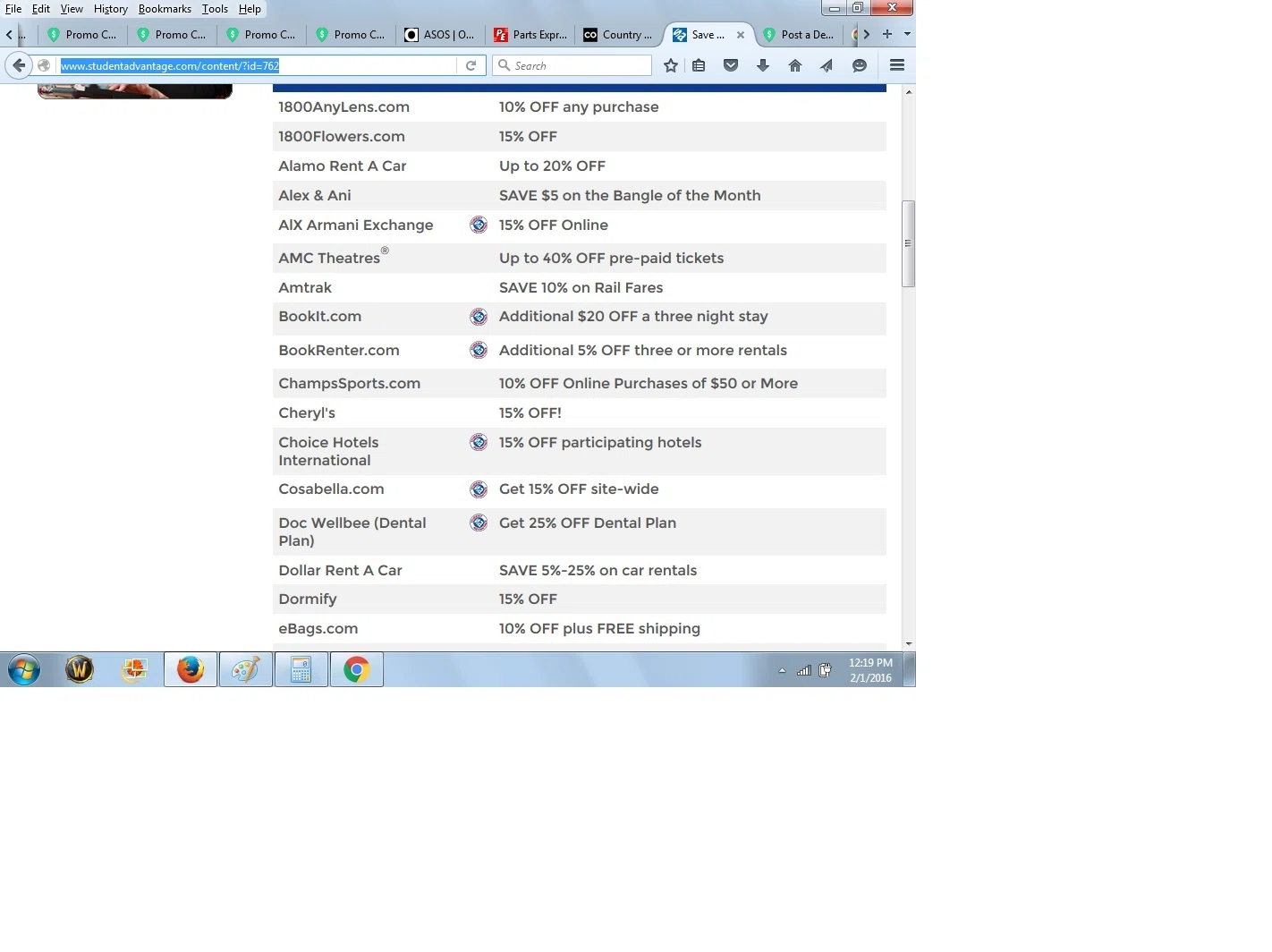
Task: Click the Search box
Action: pyautogui.click(x=572, y=65)
